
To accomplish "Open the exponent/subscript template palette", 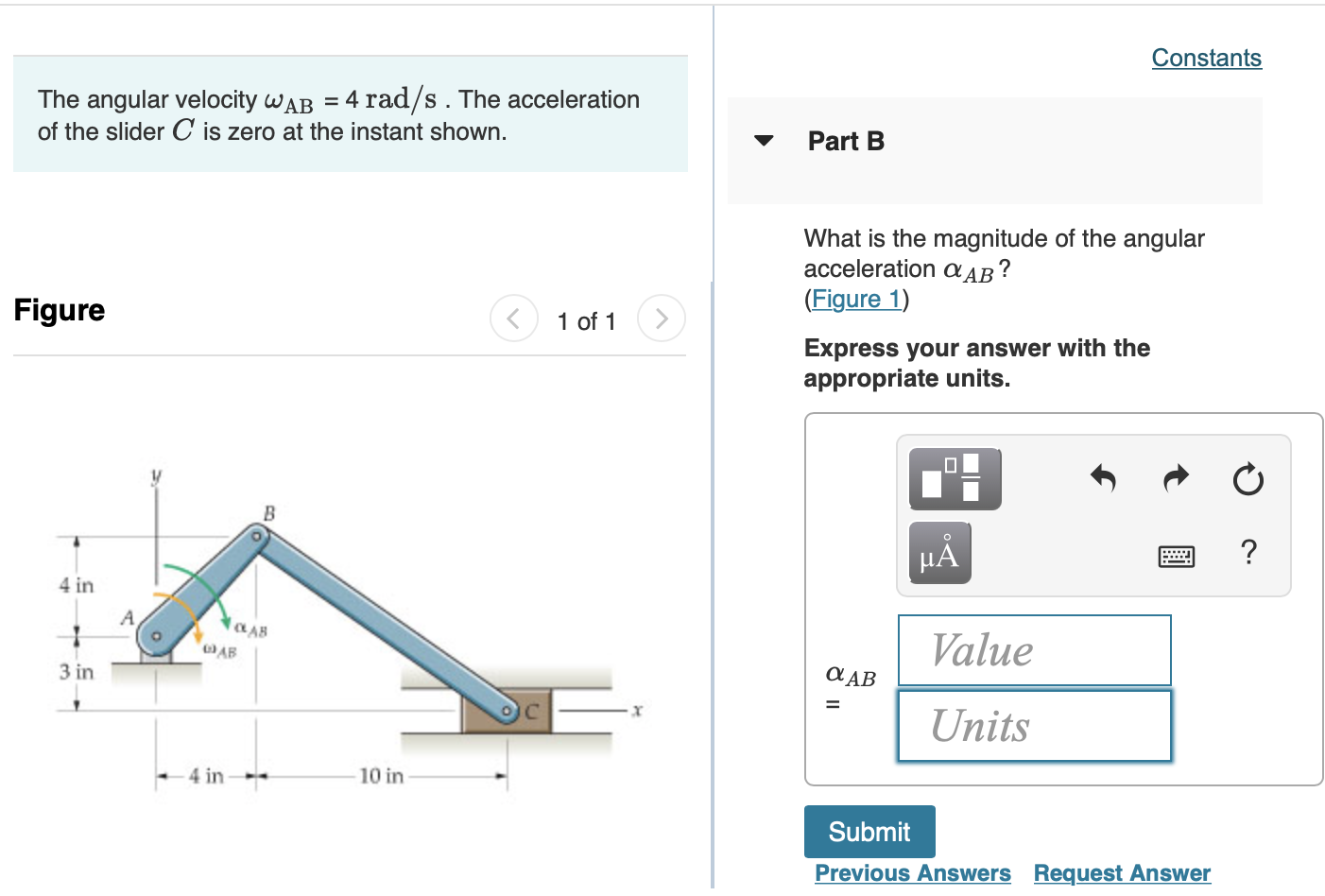I will (x=954, y=479).
